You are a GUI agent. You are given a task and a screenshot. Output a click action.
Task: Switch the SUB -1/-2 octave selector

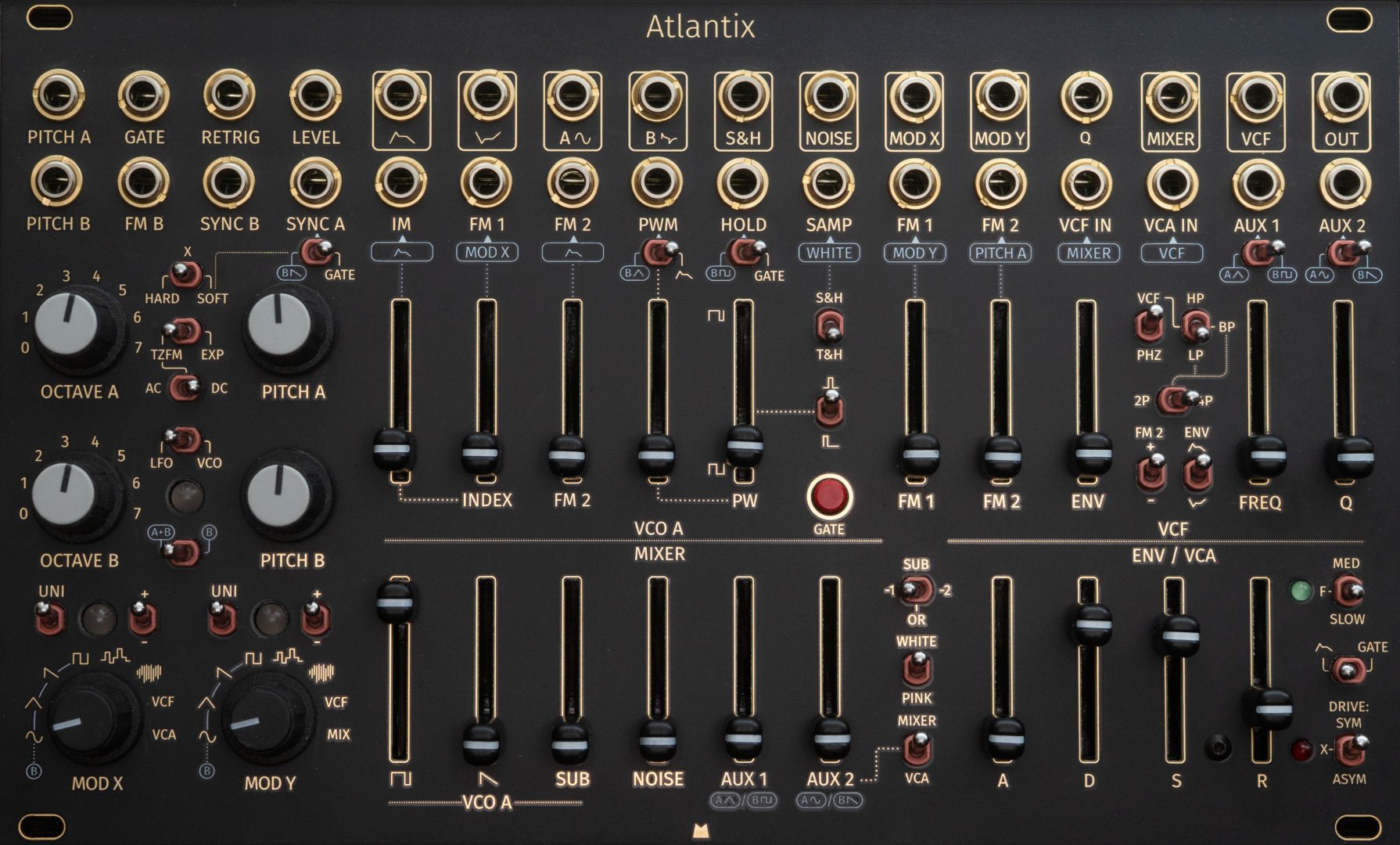click(916, 591)
